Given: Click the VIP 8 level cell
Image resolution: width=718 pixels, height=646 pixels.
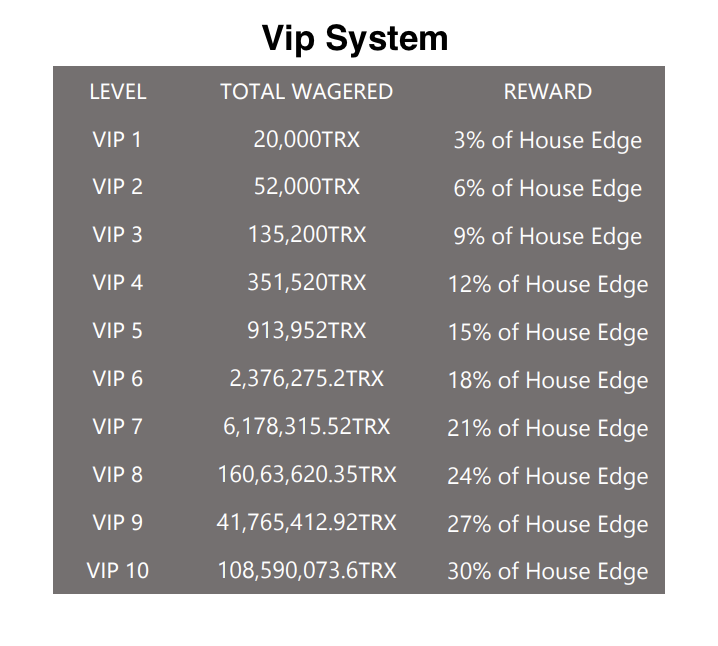Looking at the screenshot, I should pyautogui.click(x=118, y=475).
